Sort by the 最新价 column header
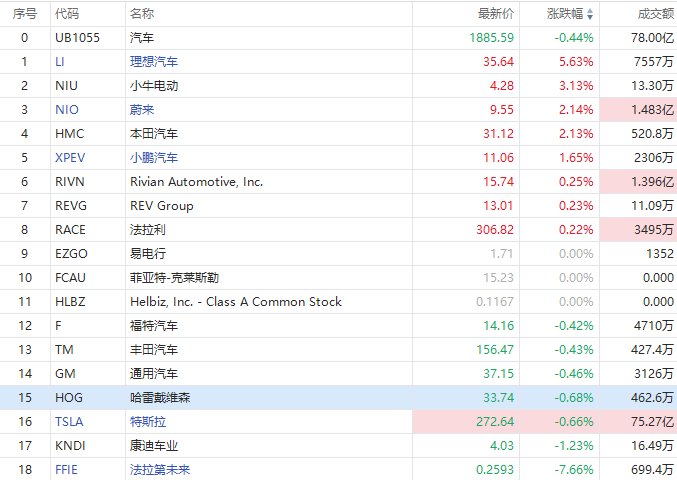677x480 pixels. tap(496, 14)
